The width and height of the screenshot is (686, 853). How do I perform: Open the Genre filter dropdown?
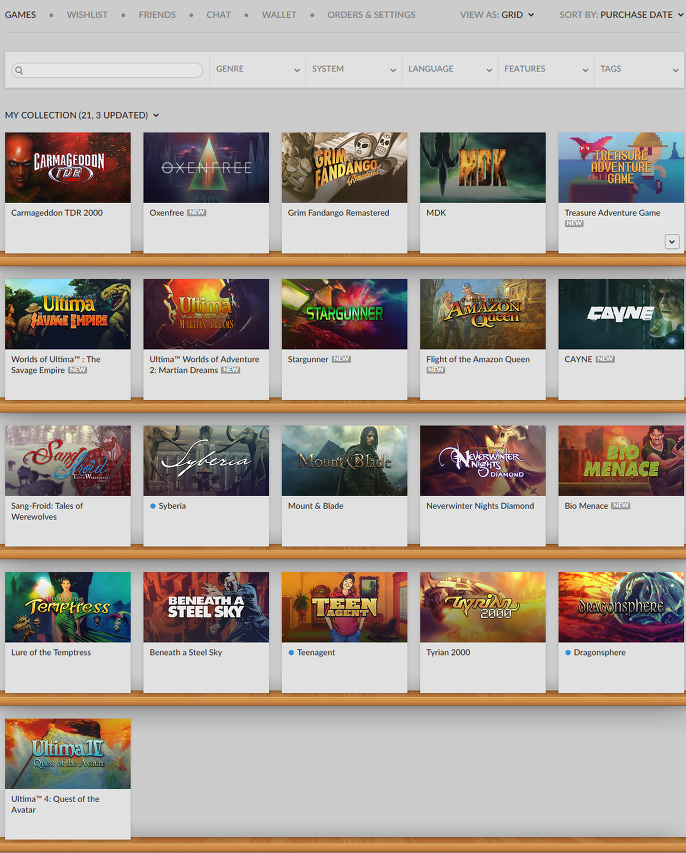click(258, 69)
